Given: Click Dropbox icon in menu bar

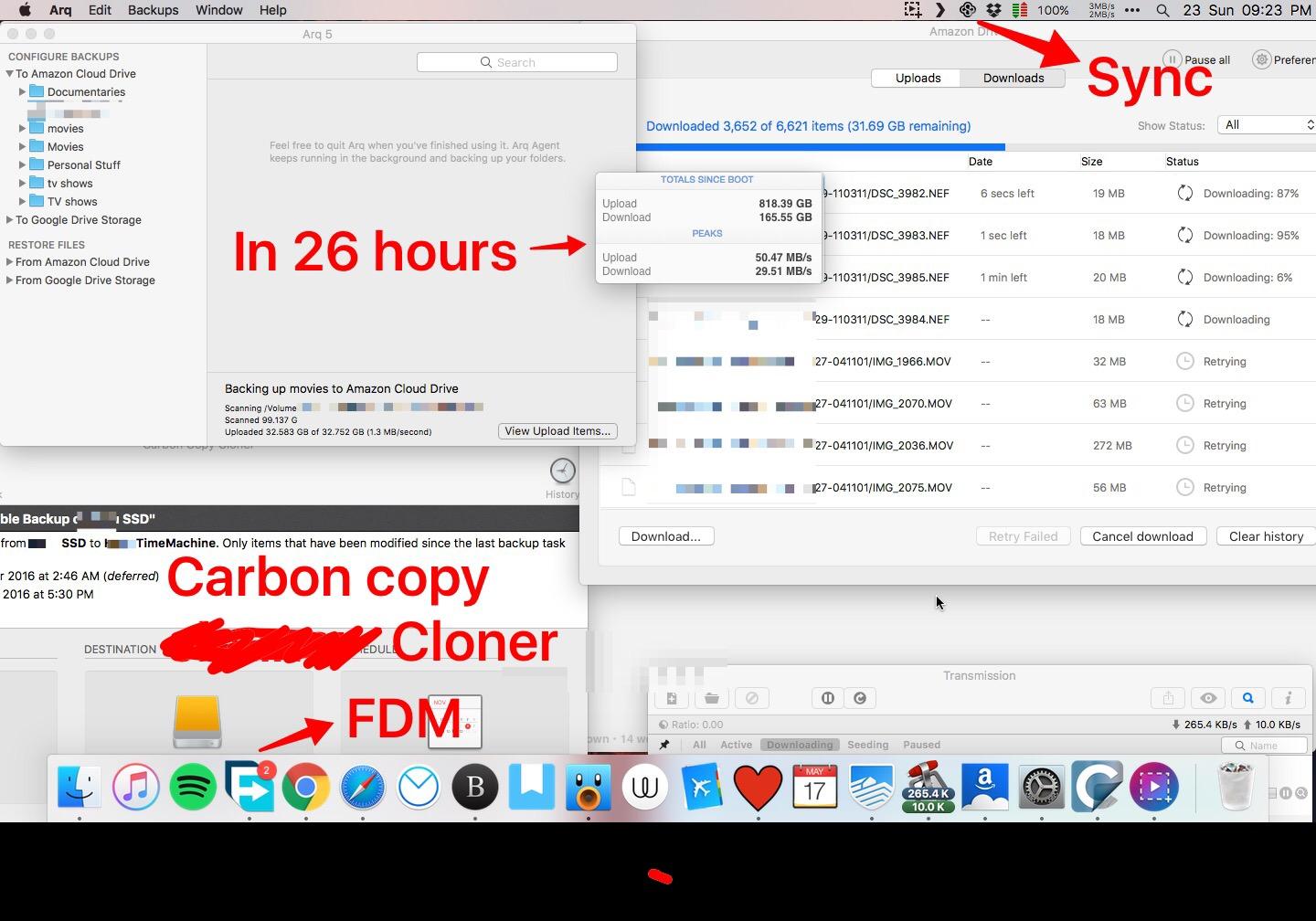Looking at the screenshot, I should click(x=993, y=10).
